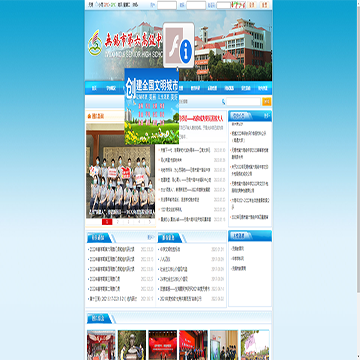The image size is (360, 360).
Task: Open the red archway ceremony thumbnail
Action: point(101,345)
